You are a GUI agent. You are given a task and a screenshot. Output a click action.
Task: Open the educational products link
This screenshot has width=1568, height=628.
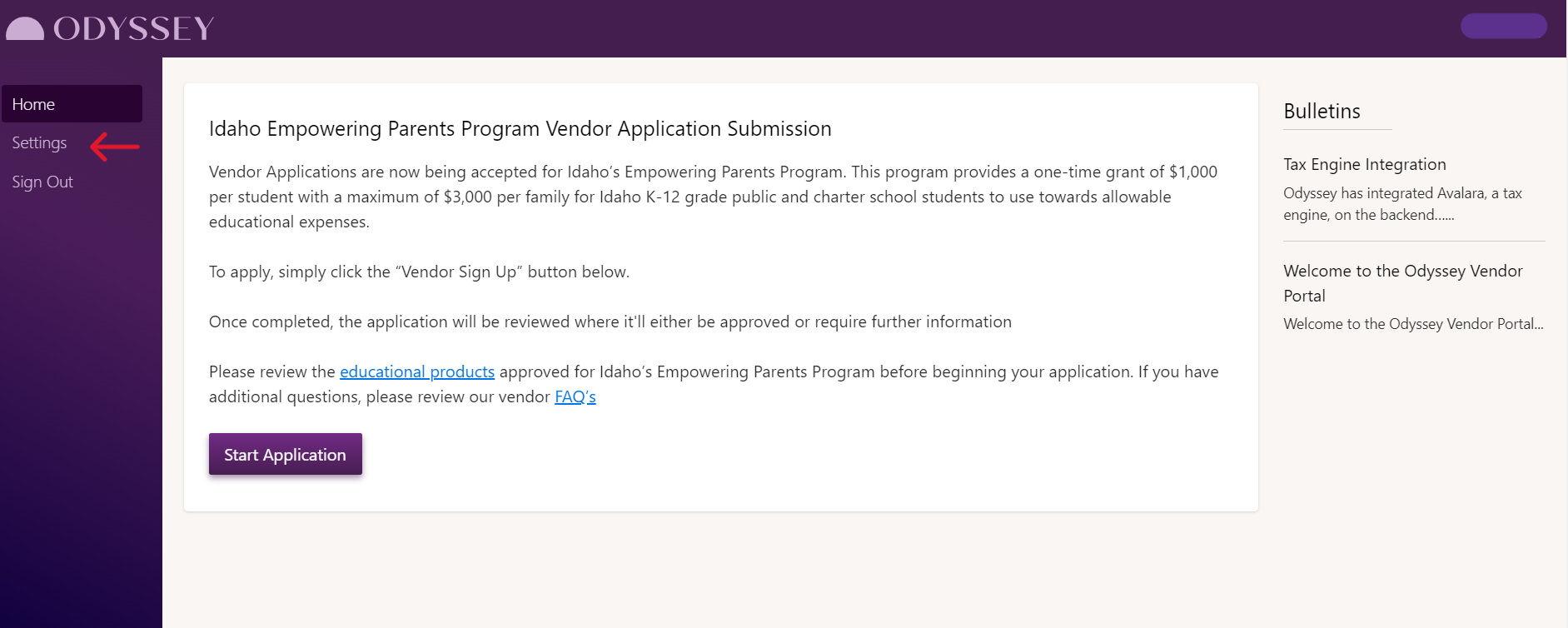(417, 371)
